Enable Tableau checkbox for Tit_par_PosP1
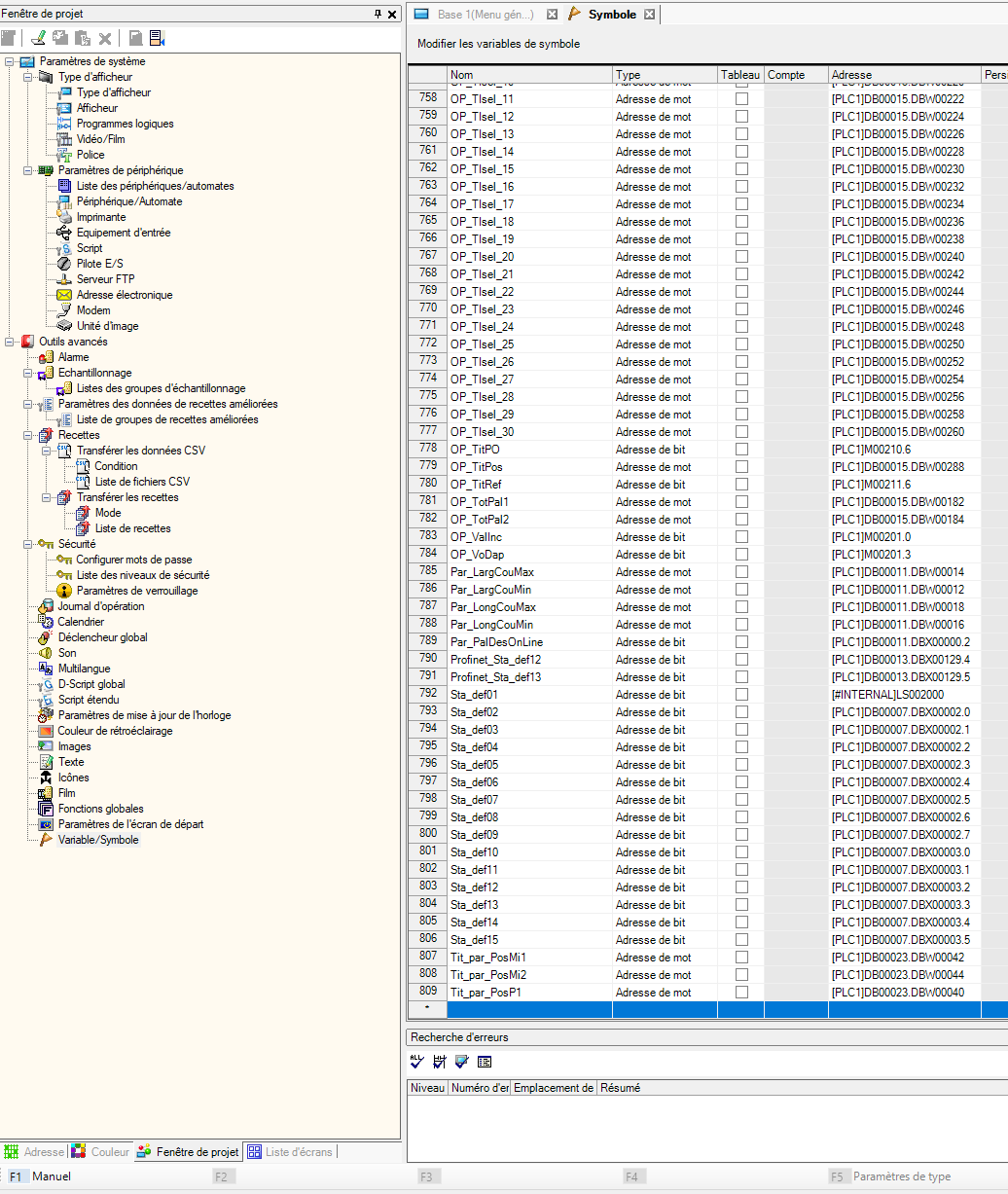The height and width of the screenshot is (1194, 1008). 741,993
